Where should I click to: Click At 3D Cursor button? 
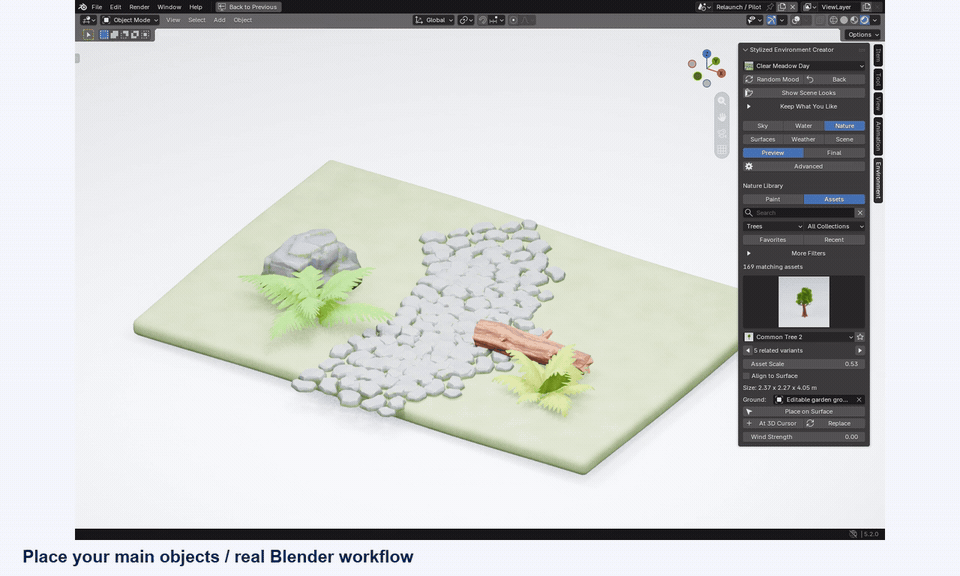click(773, 424)
